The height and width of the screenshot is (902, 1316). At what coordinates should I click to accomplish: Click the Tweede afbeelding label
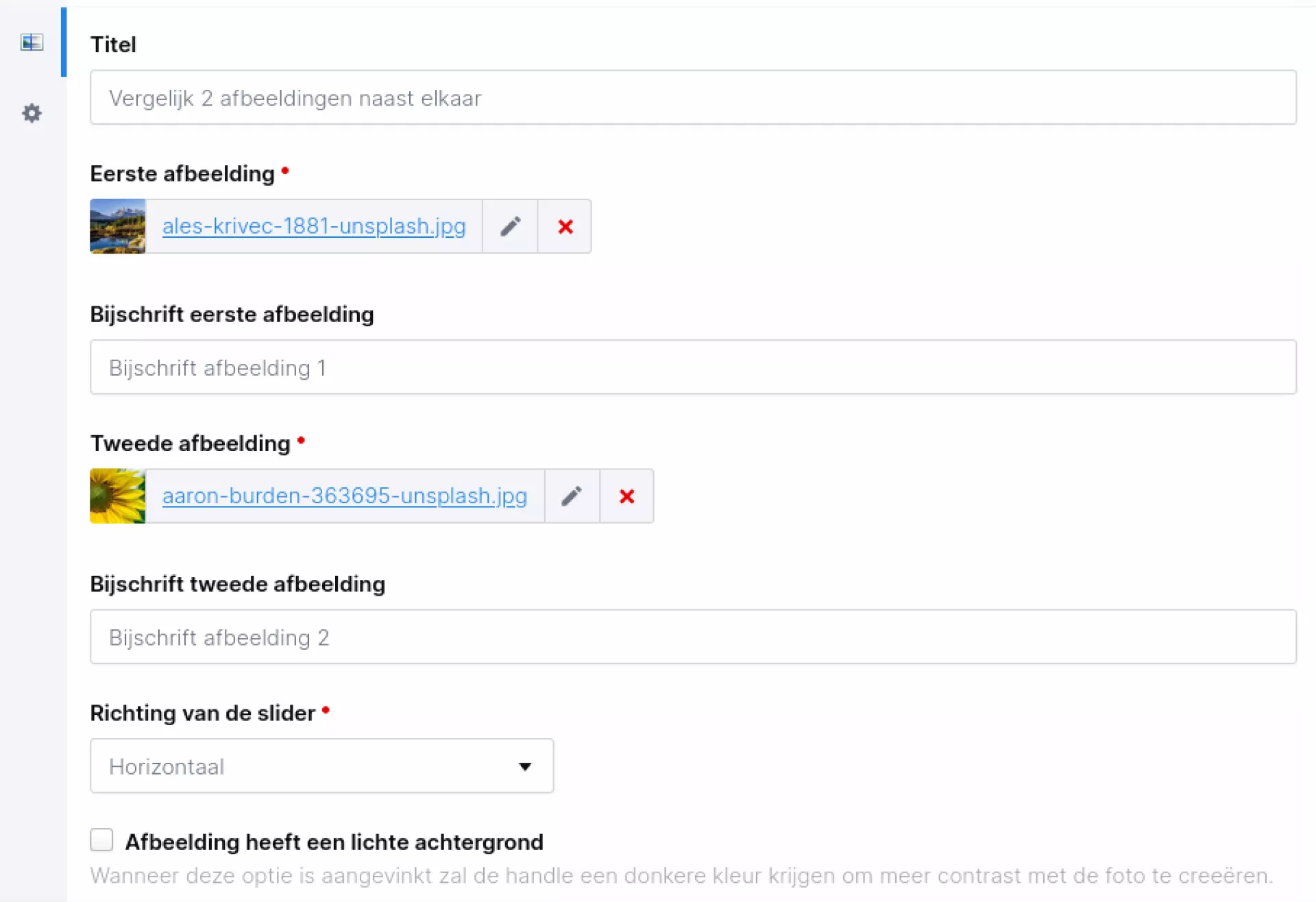click(x=191, y=443)
